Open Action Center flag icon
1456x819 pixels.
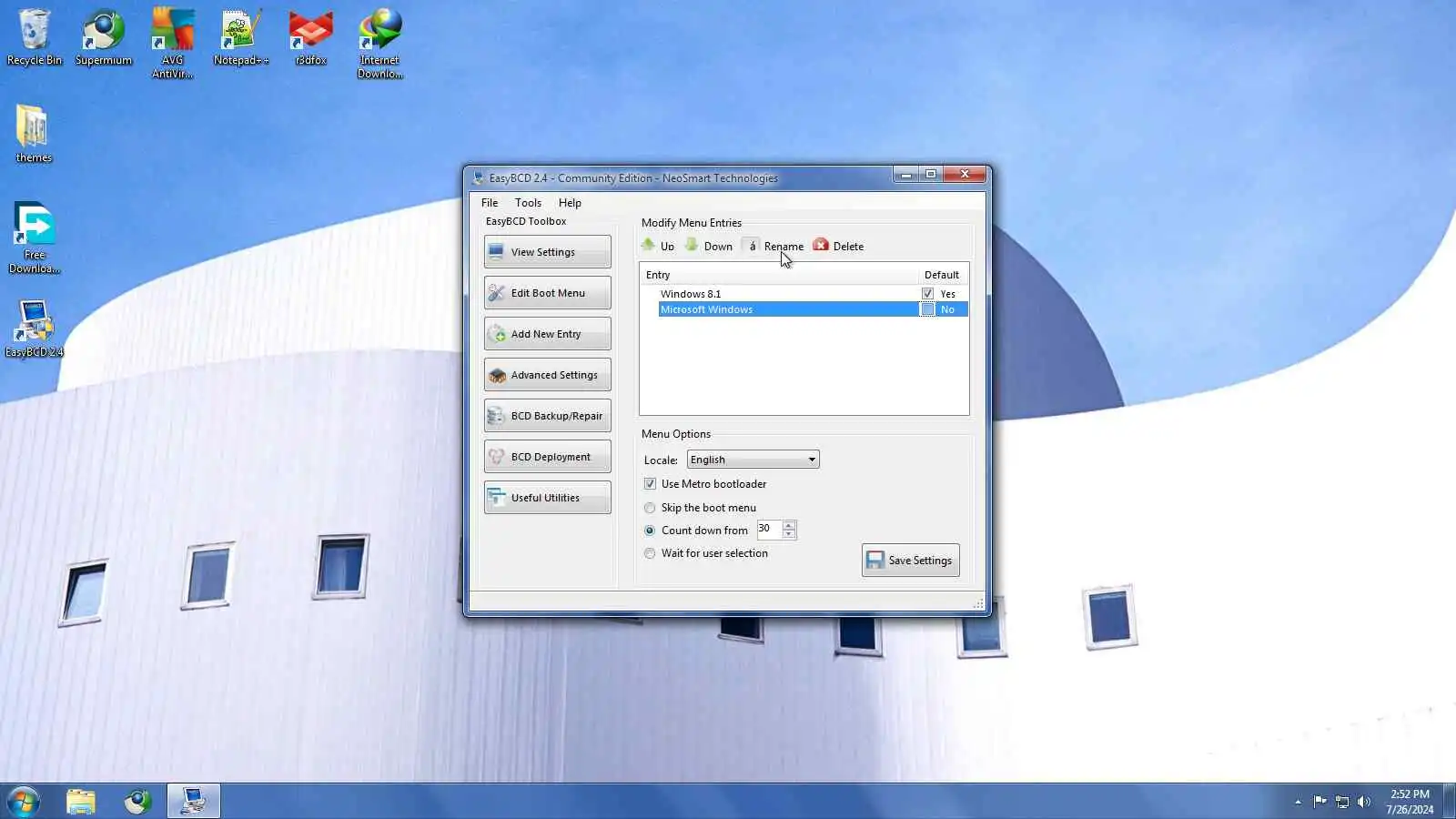(1319, 802)
